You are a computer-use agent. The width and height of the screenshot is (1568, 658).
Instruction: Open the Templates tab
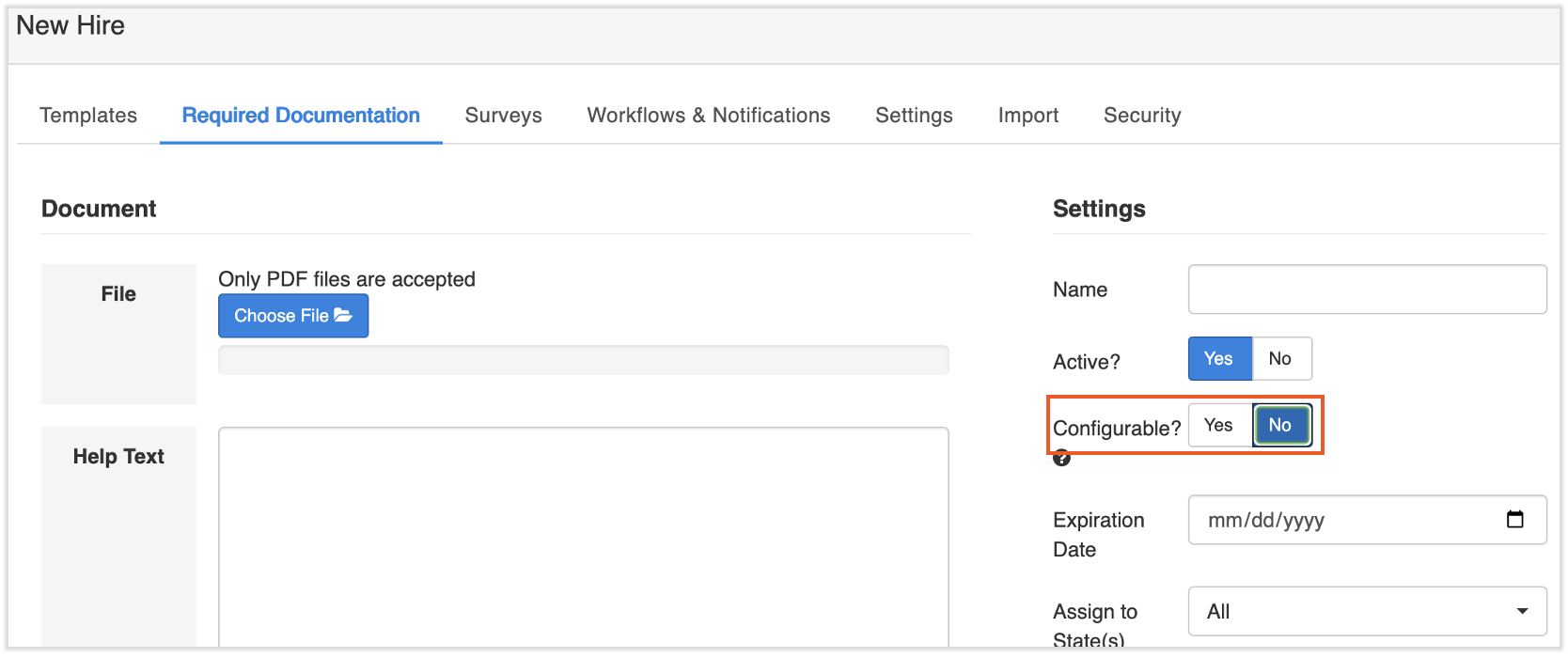88,116
